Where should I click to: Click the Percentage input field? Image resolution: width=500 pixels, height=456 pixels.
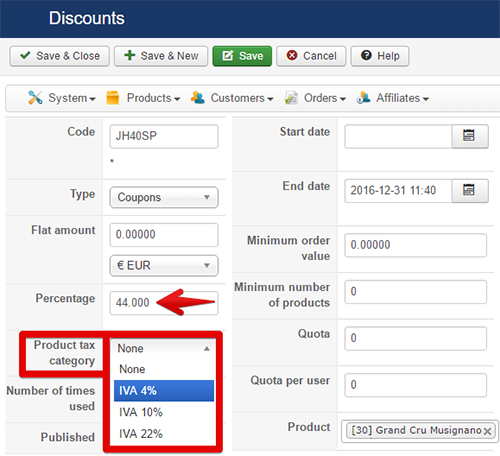(x=164, y=303)
